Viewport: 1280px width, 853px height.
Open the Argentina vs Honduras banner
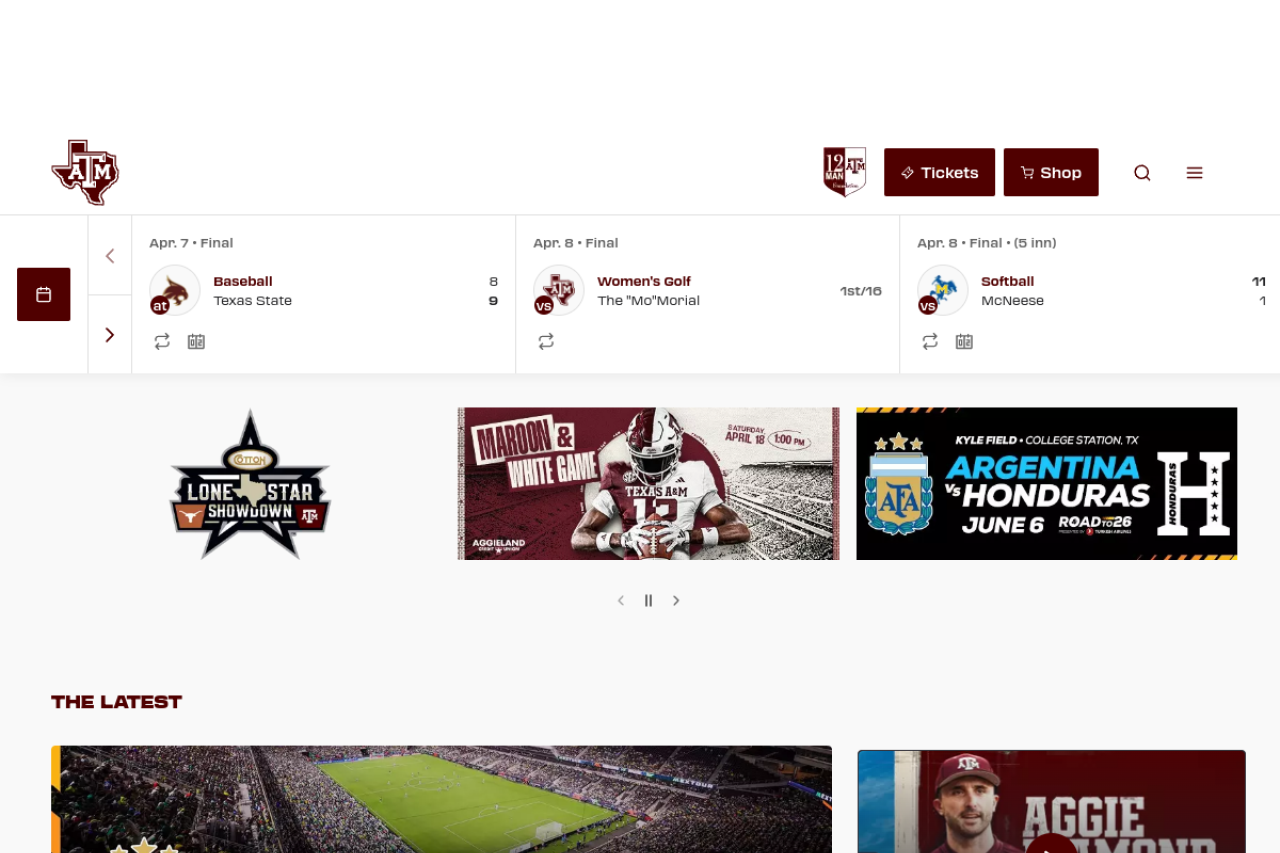pos(1047,483)
